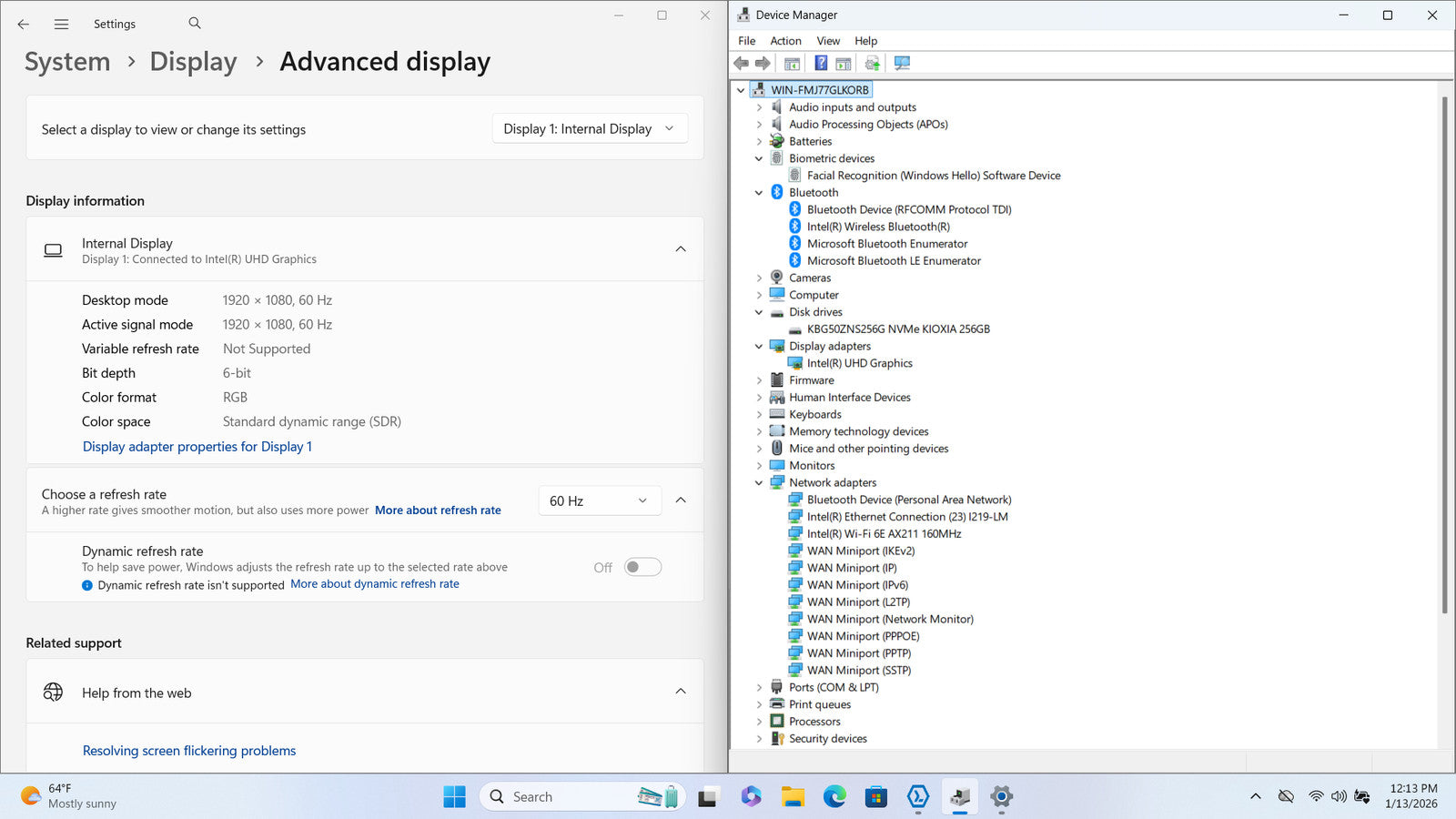Click Resolving screen flickering problems link
The width and height of the screenshot is (1456, 819).
tap(189, 751)
